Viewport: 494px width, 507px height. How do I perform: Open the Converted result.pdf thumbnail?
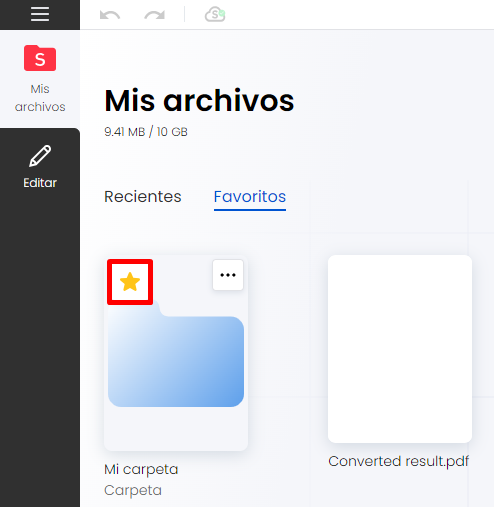[x=400, y=349]
